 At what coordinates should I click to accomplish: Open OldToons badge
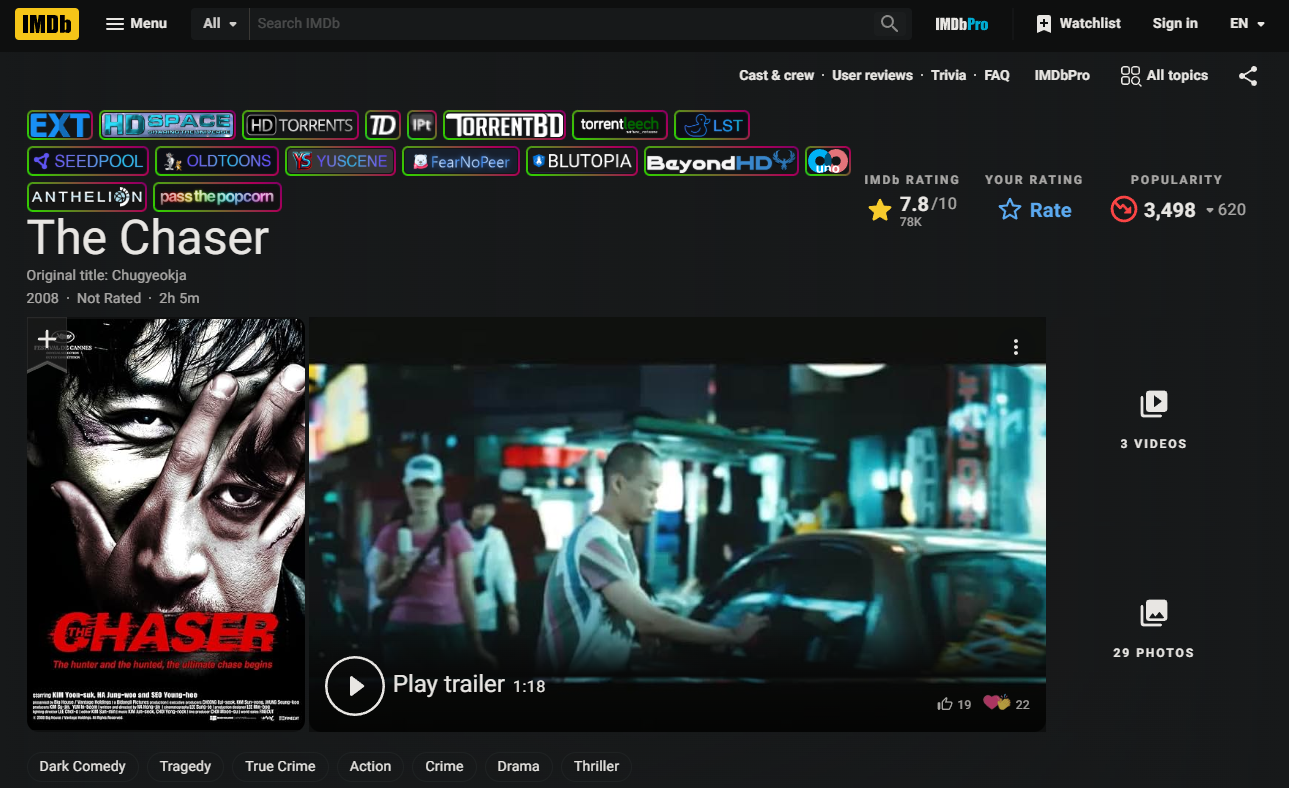(x=217, y=161)
